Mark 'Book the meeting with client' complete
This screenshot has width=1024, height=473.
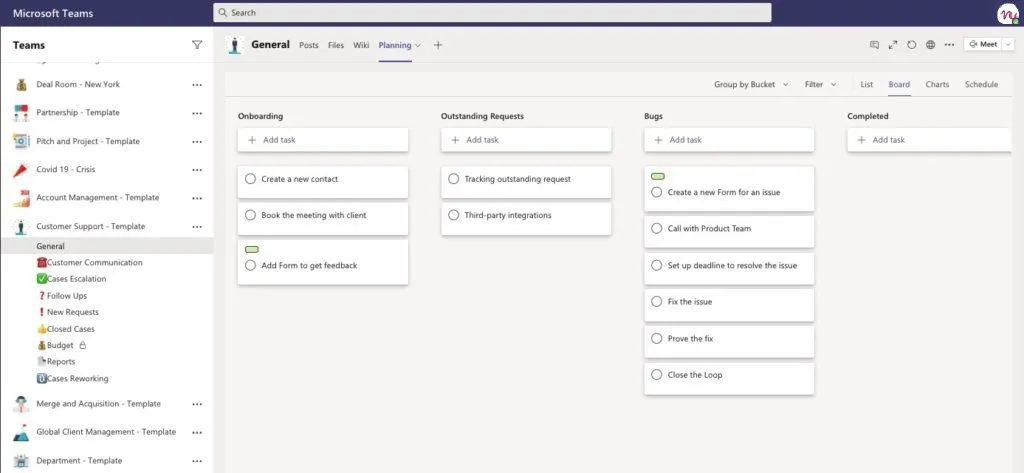250,215
